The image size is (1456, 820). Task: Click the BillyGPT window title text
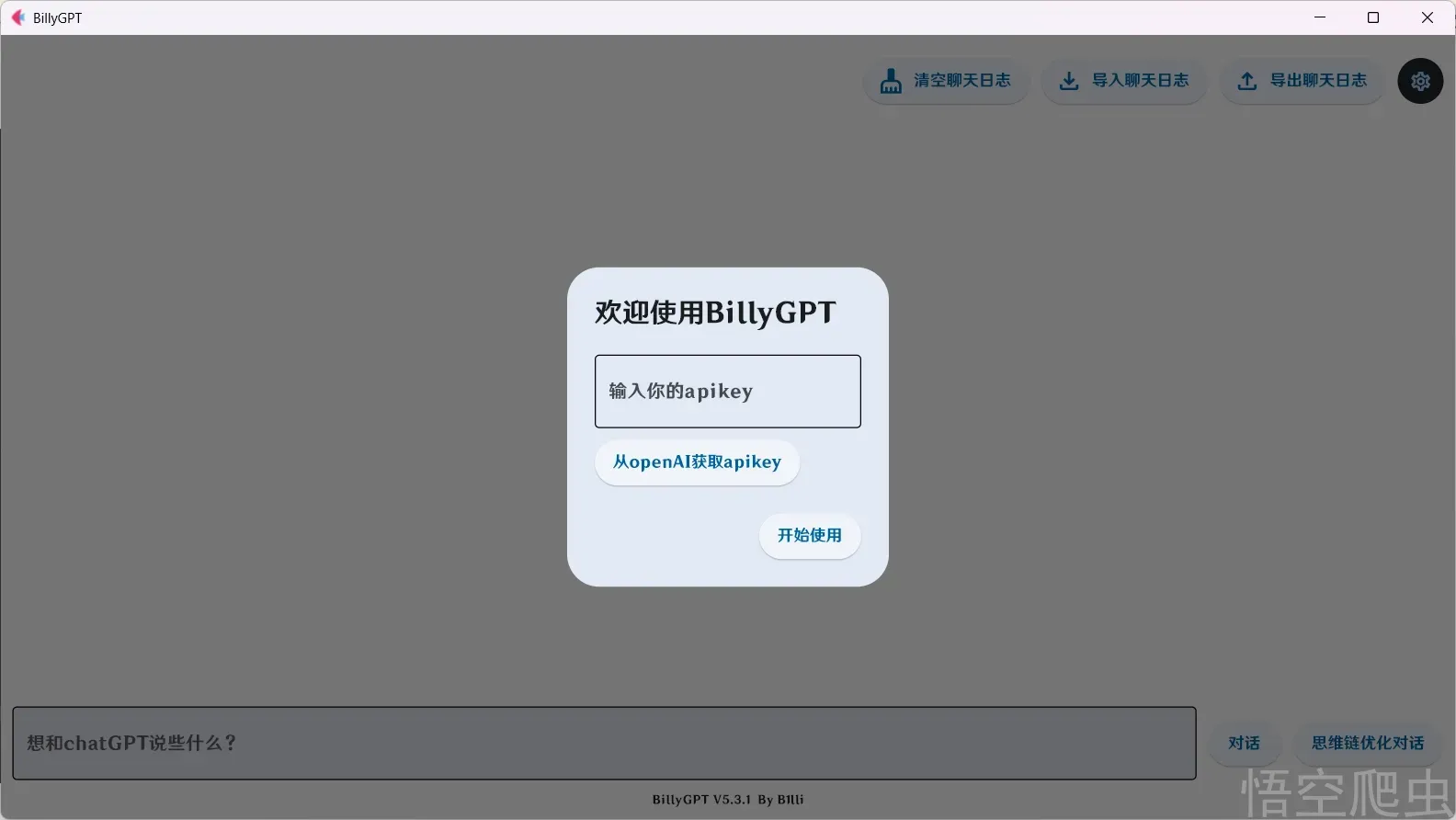(x=57, y=18)
